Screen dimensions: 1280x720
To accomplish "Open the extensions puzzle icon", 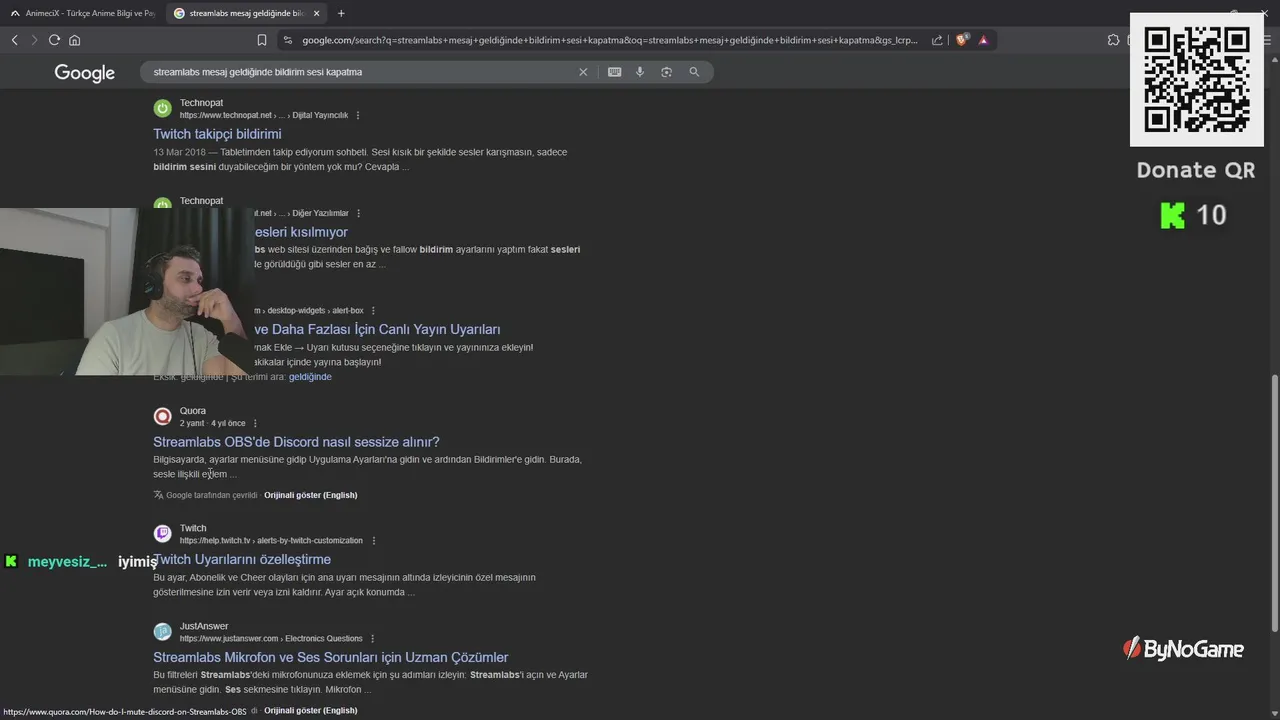I will [1113, 40].
